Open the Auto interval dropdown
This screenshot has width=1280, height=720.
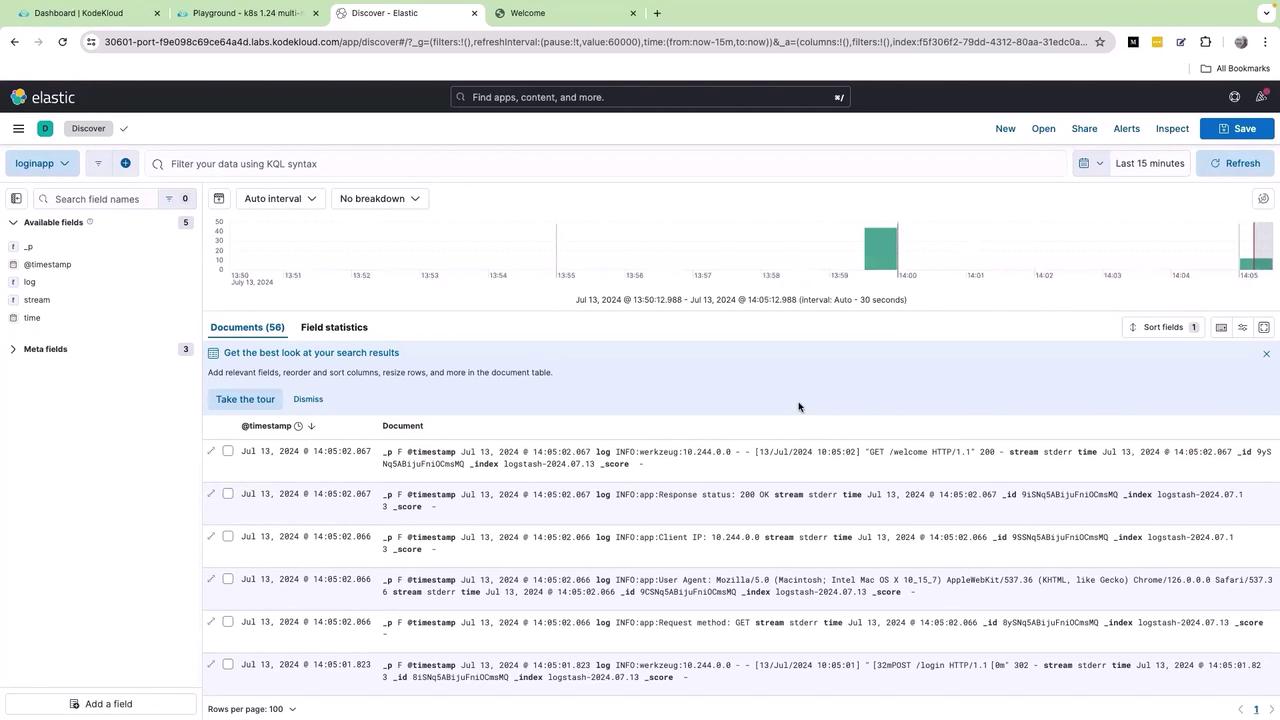(280, 198)
